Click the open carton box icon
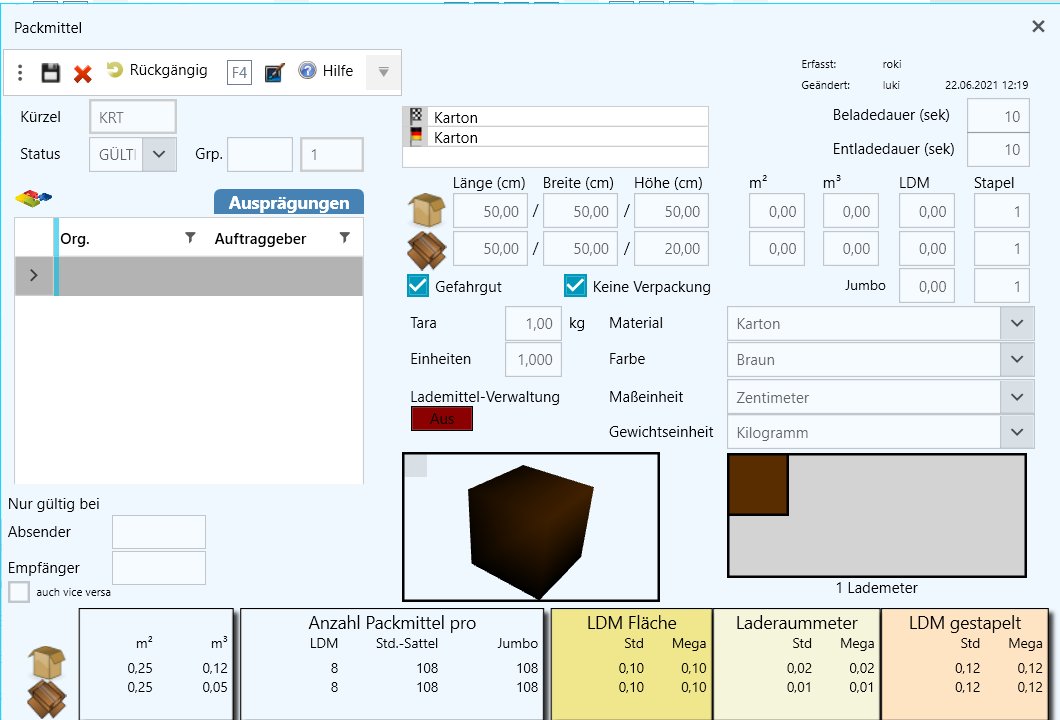The image size is (1060, 720). click(427, 210)
